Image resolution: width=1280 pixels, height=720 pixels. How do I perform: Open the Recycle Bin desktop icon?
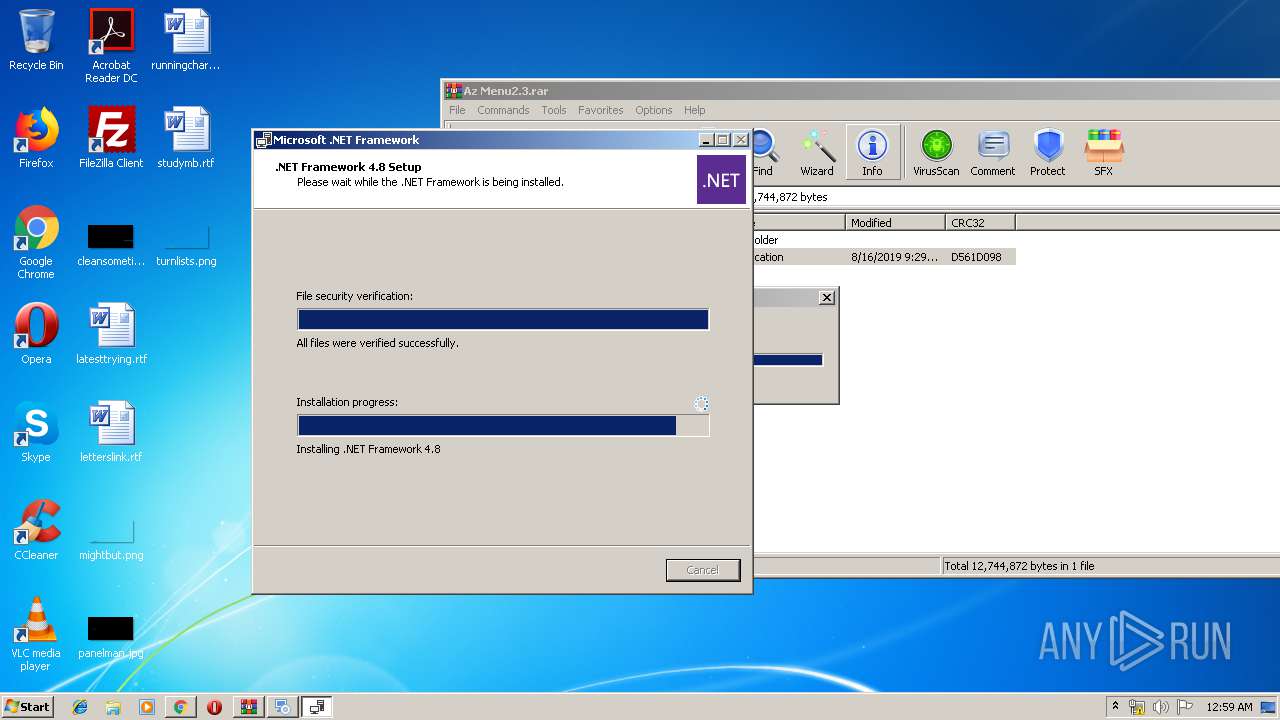tap(36, 40)
